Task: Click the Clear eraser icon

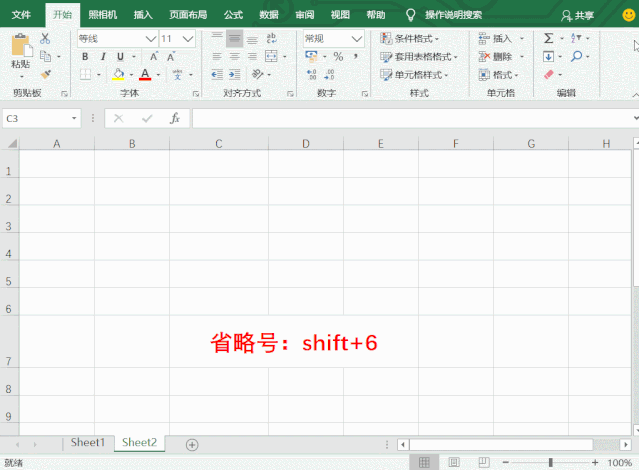Action: pyautogui.click(x=549, y=75)
